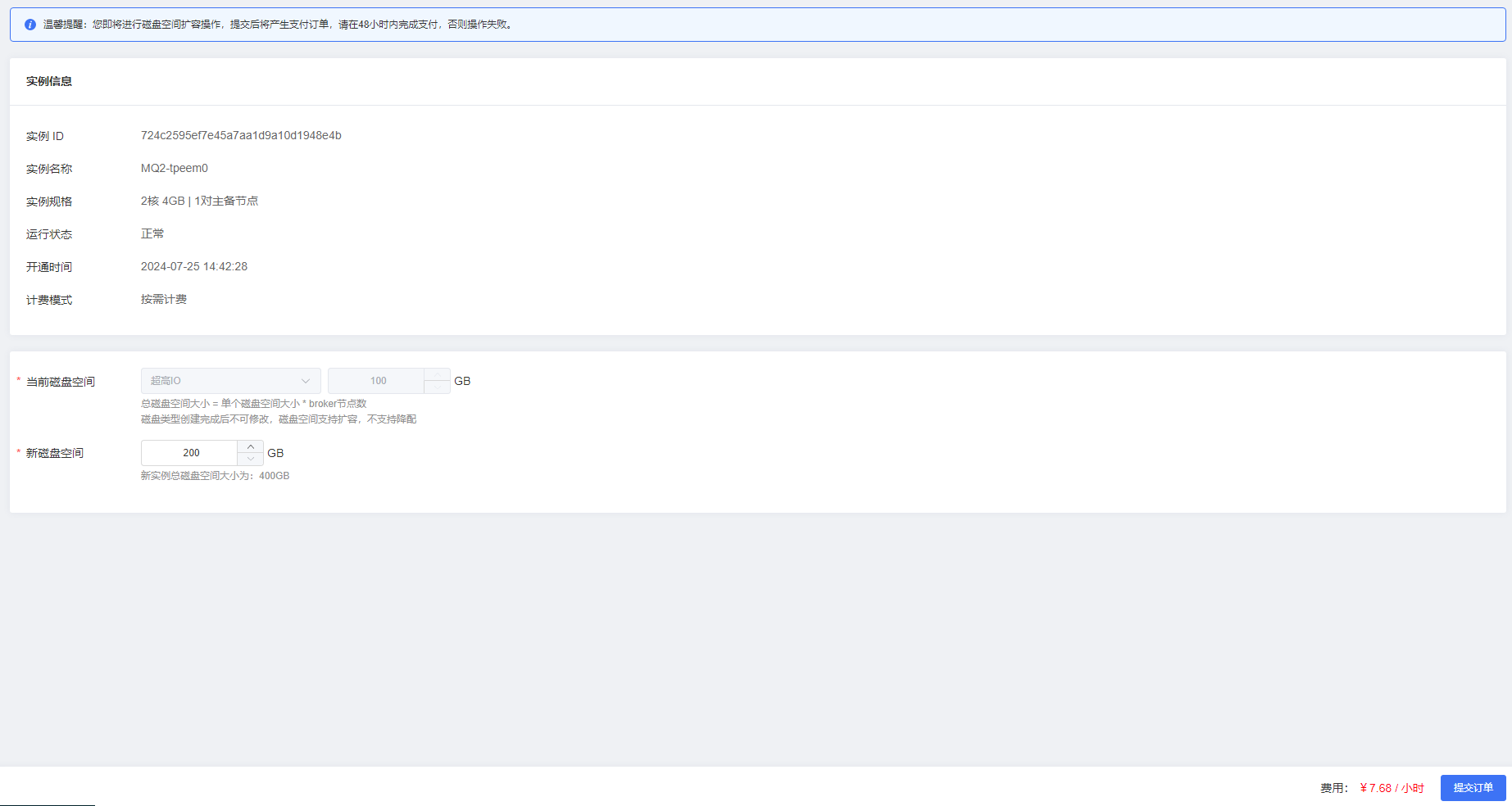
Task: Click the 实例信息 section heading
Action: coord(49,81)
